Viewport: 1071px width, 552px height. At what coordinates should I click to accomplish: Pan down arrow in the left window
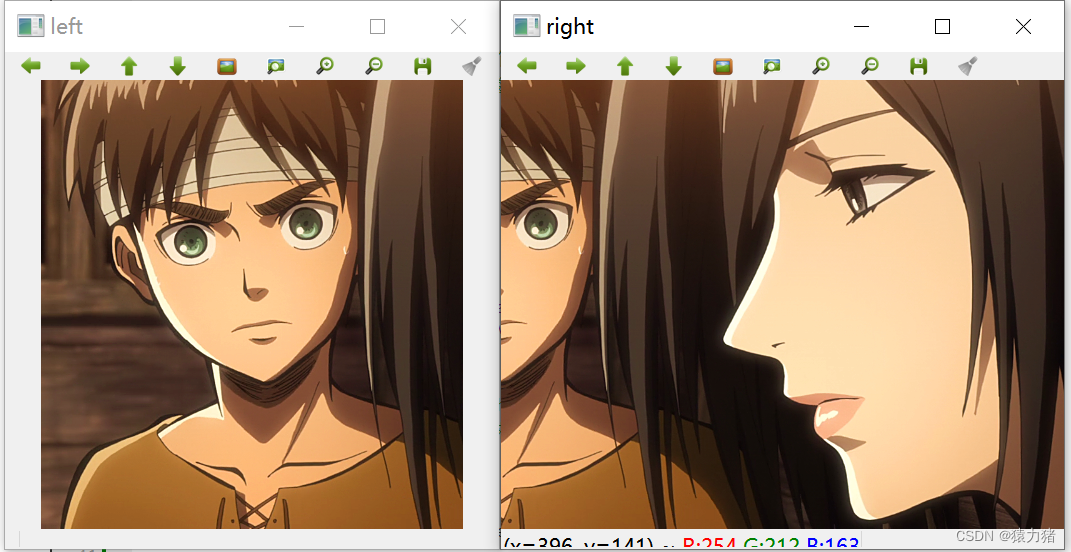[178, 66]
